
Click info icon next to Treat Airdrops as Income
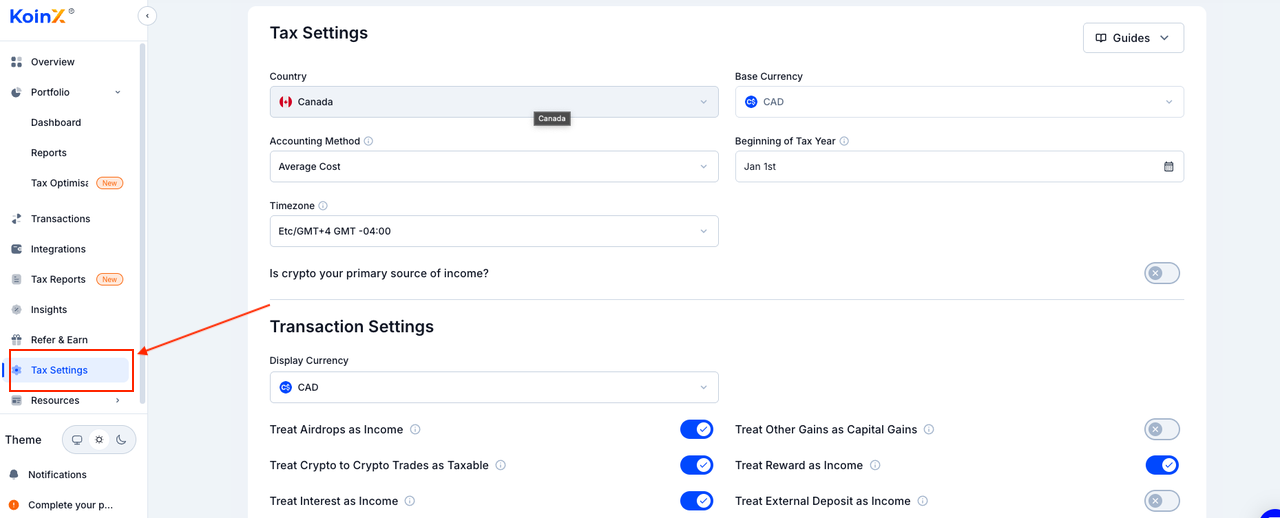click(415, 430)
